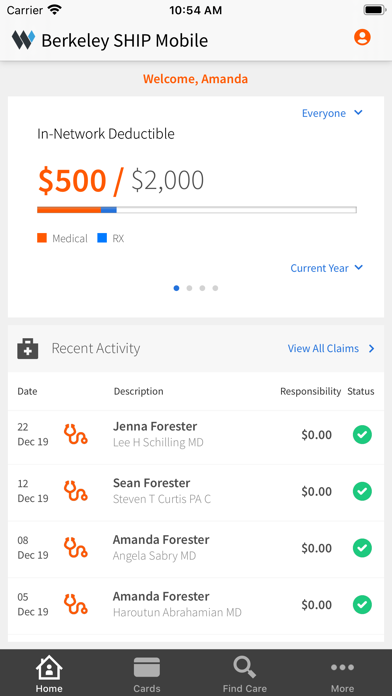Screen dimensions: 392x696
Task: Switch to the Cards tab
Action: (x=147, y=673)
